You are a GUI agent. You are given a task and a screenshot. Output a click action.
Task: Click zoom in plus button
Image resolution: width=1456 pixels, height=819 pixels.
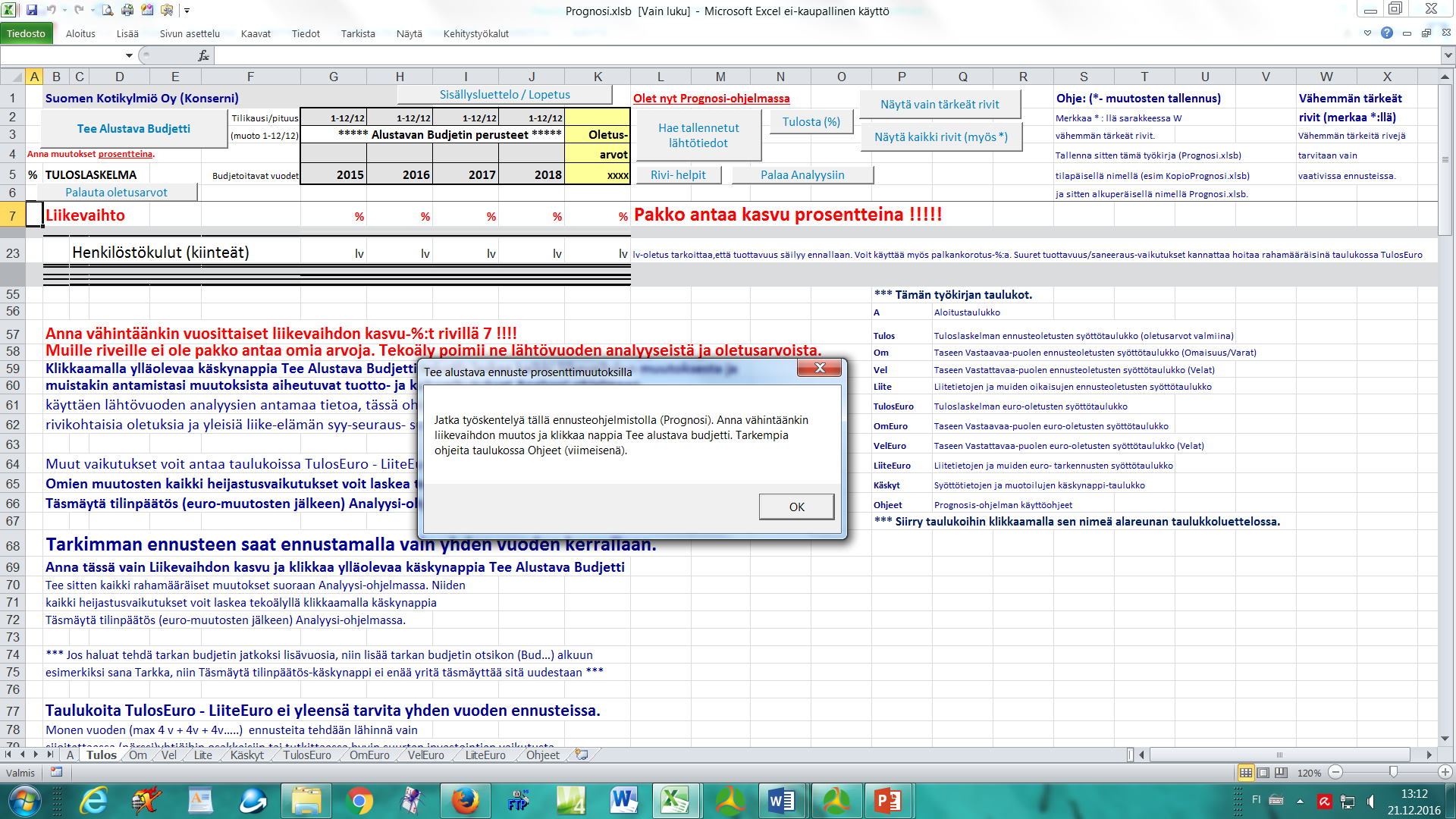1445,772
